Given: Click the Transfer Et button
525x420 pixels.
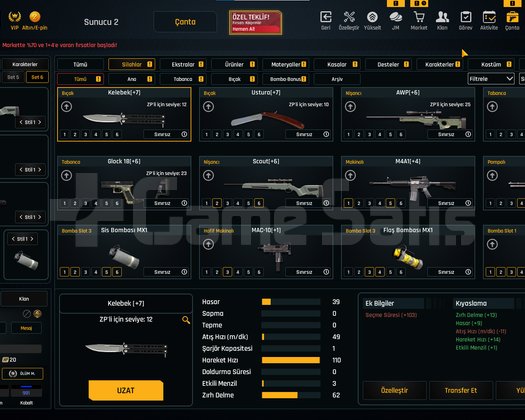Looking at the screenshot, I should click(461, 390).
